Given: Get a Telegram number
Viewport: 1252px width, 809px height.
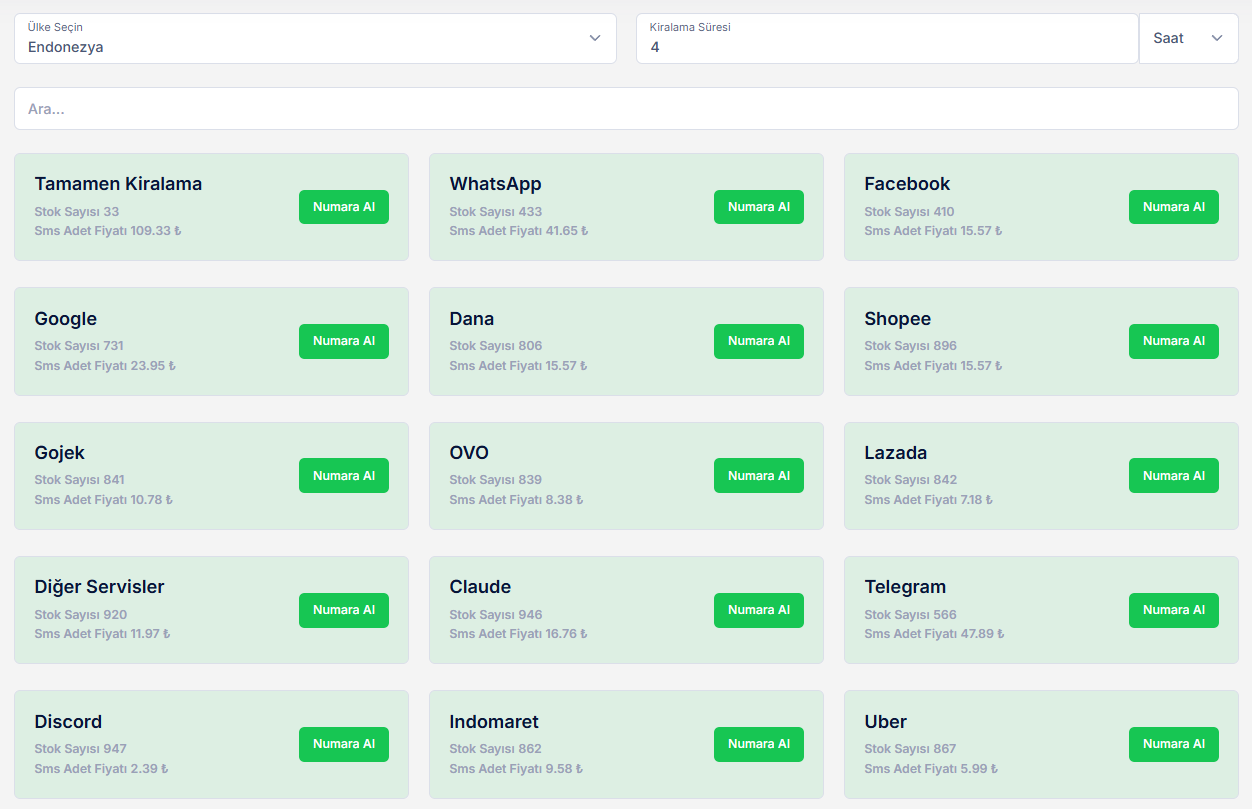Looking at the screenshot, I should click(1173, 610).
